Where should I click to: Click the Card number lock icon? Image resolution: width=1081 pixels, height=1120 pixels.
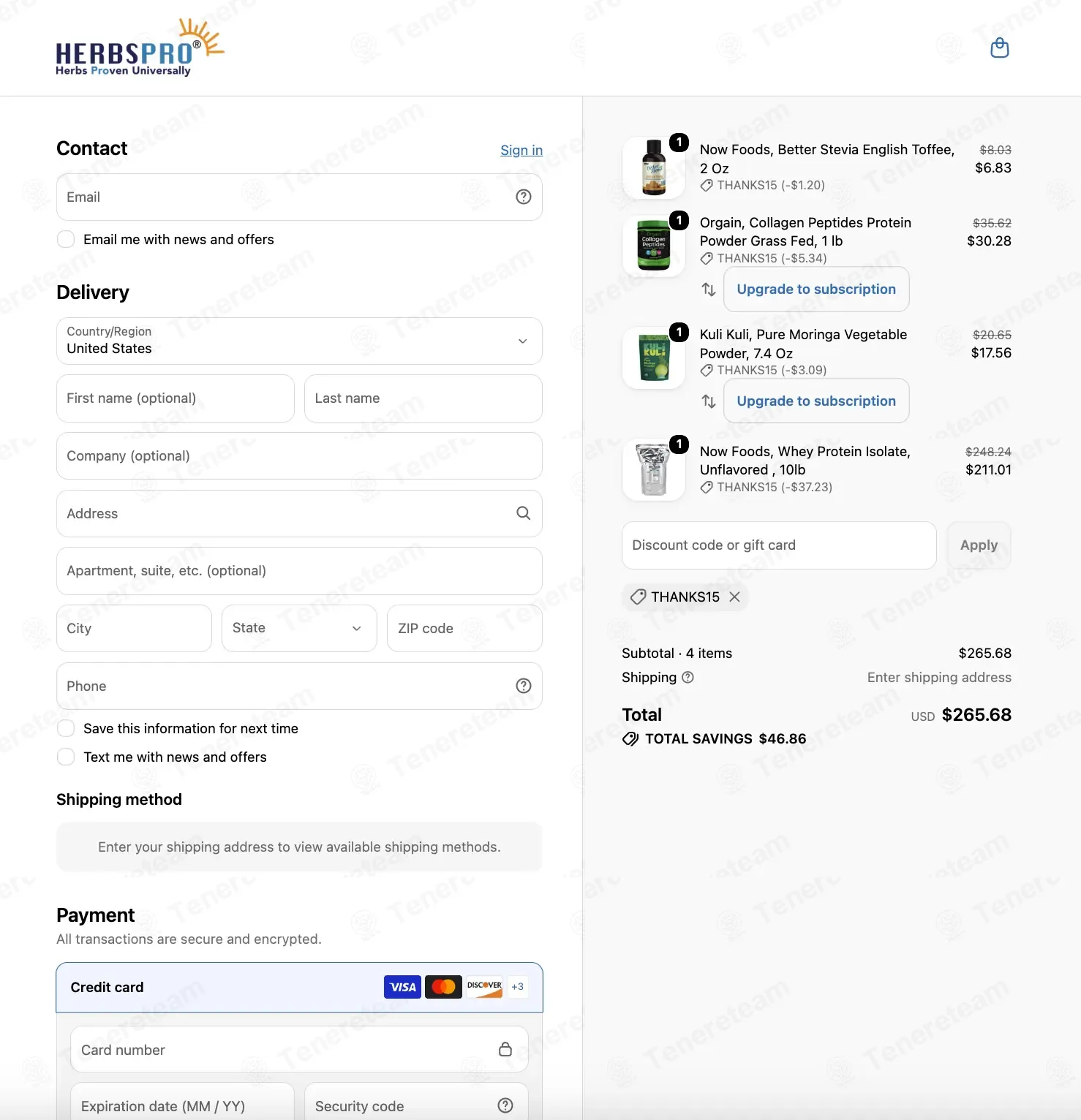click(x=505, y=1049)
